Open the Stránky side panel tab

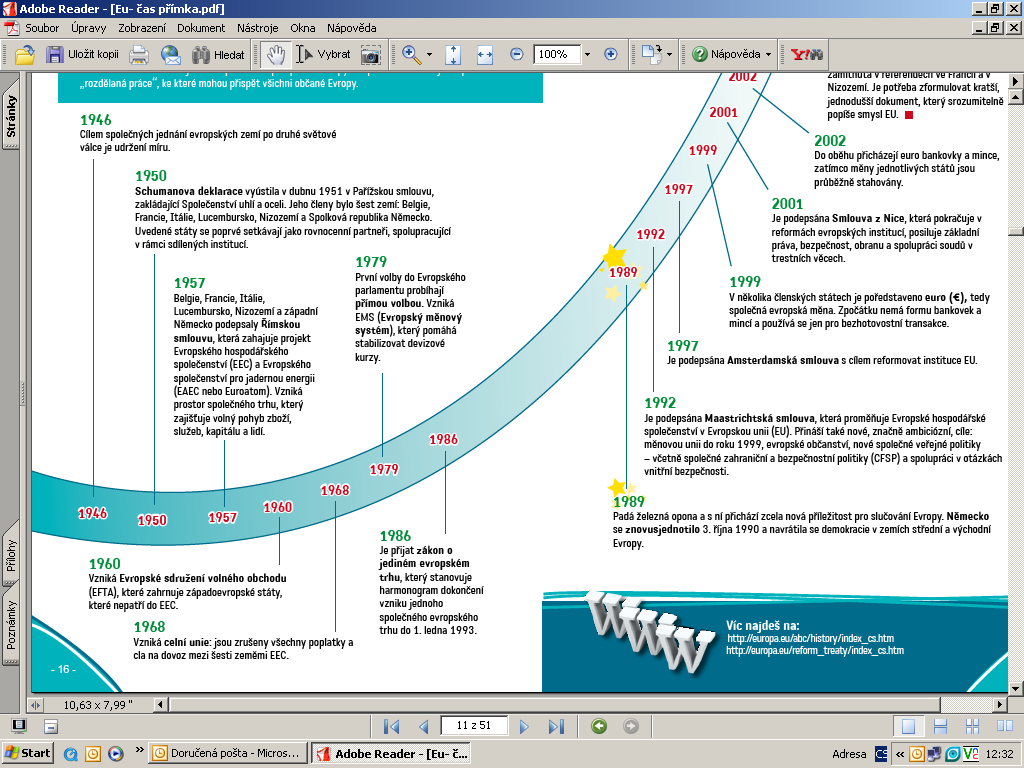tap(10, 116)
